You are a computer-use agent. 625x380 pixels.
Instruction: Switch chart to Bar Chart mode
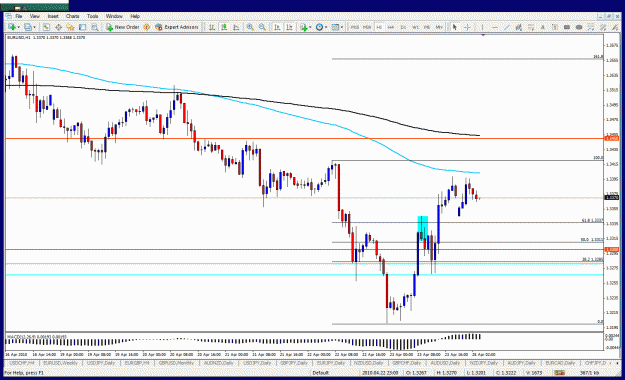[212, 27]
